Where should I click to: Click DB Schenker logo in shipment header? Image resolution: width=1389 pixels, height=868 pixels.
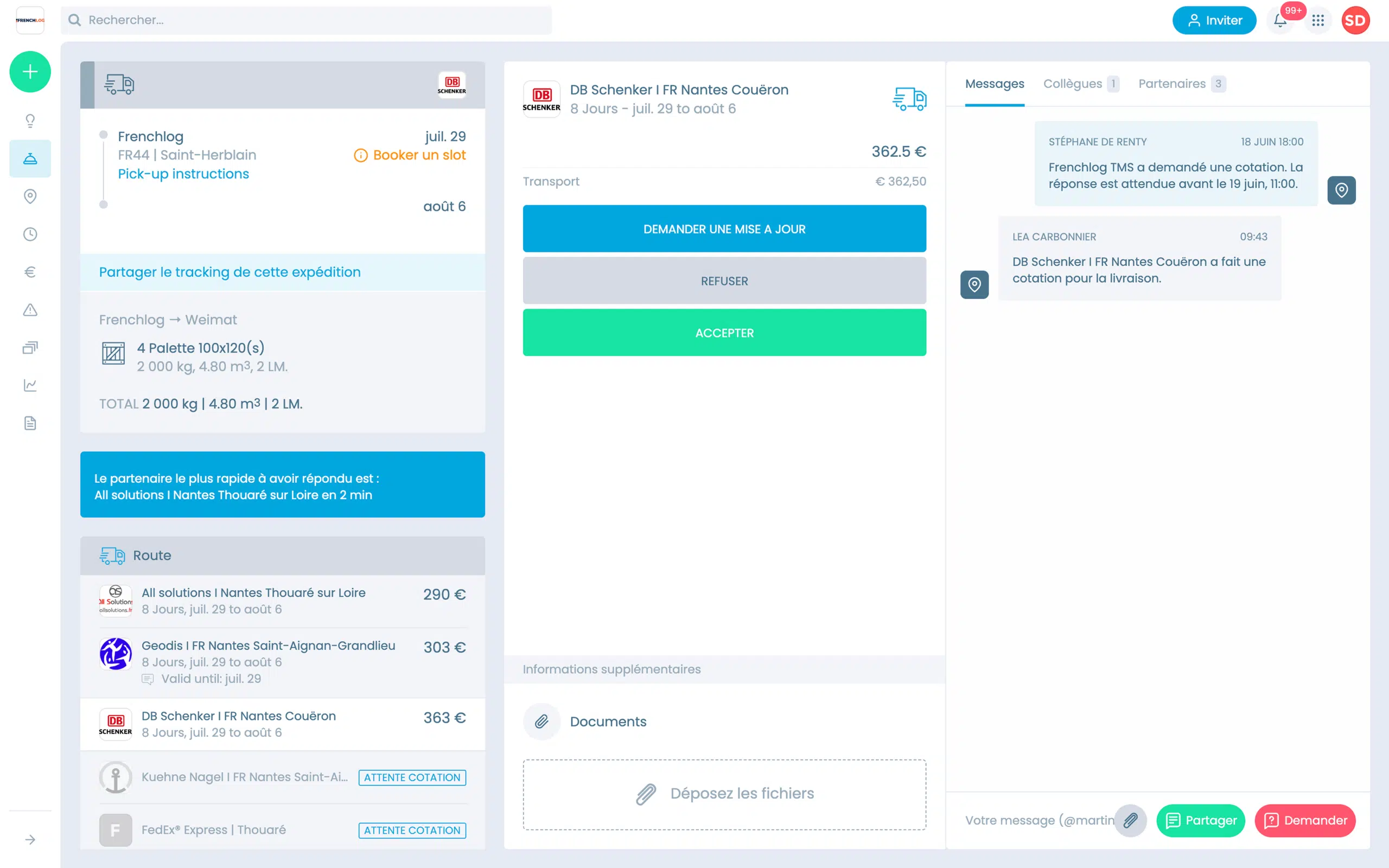[452, 85]
